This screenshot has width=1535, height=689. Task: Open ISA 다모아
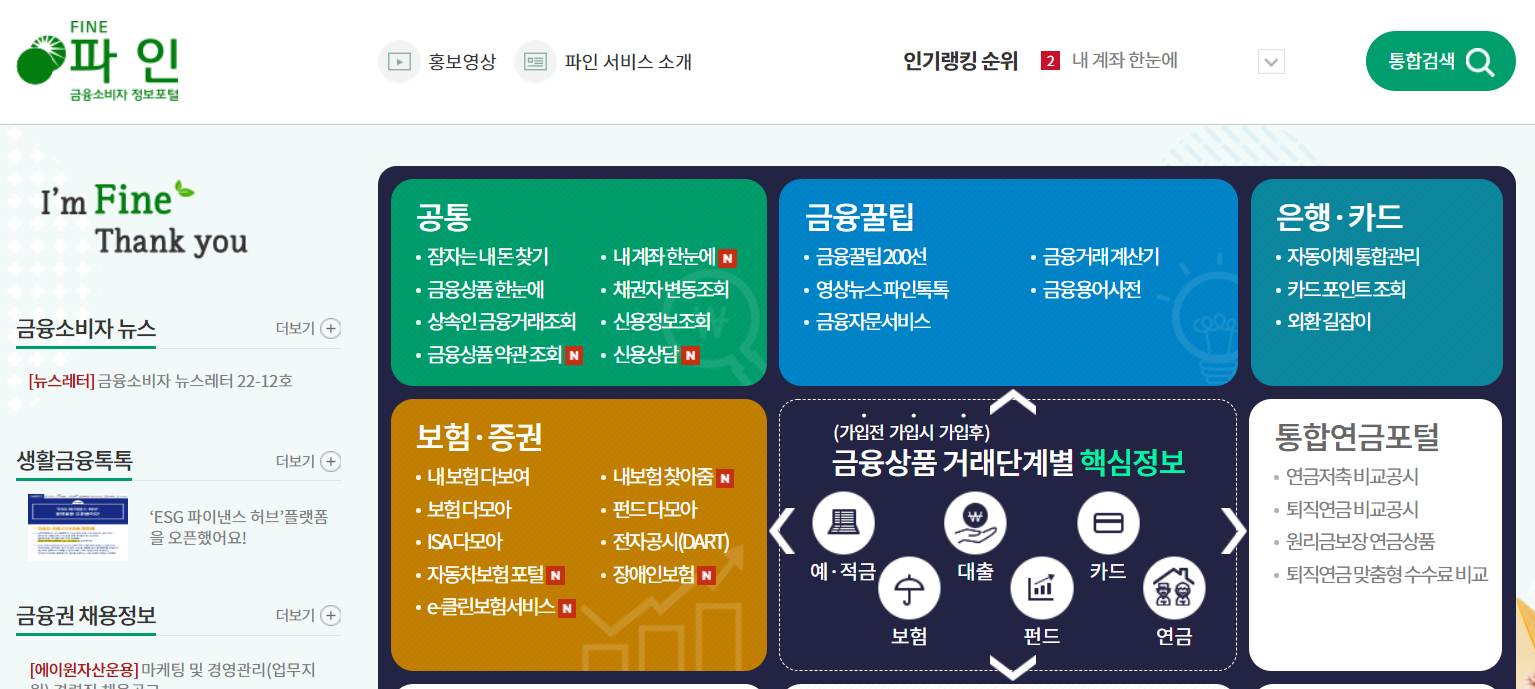point(464,542)
